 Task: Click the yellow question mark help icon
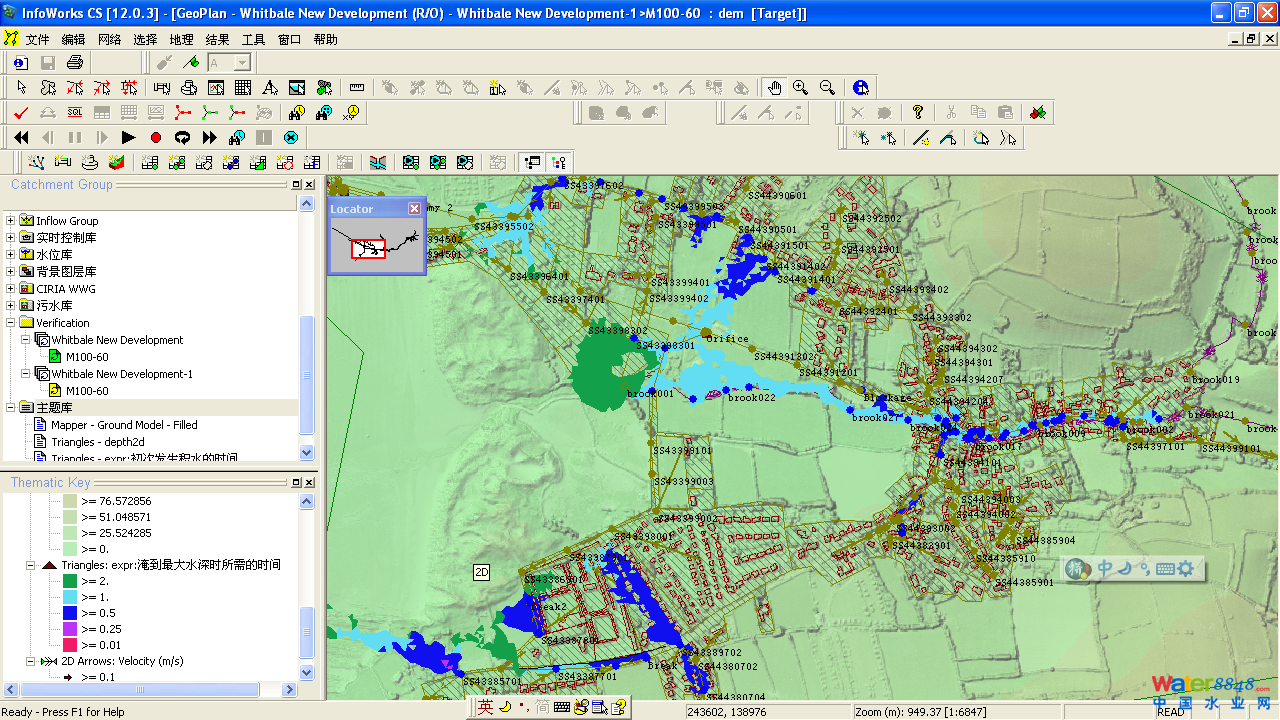918,113
